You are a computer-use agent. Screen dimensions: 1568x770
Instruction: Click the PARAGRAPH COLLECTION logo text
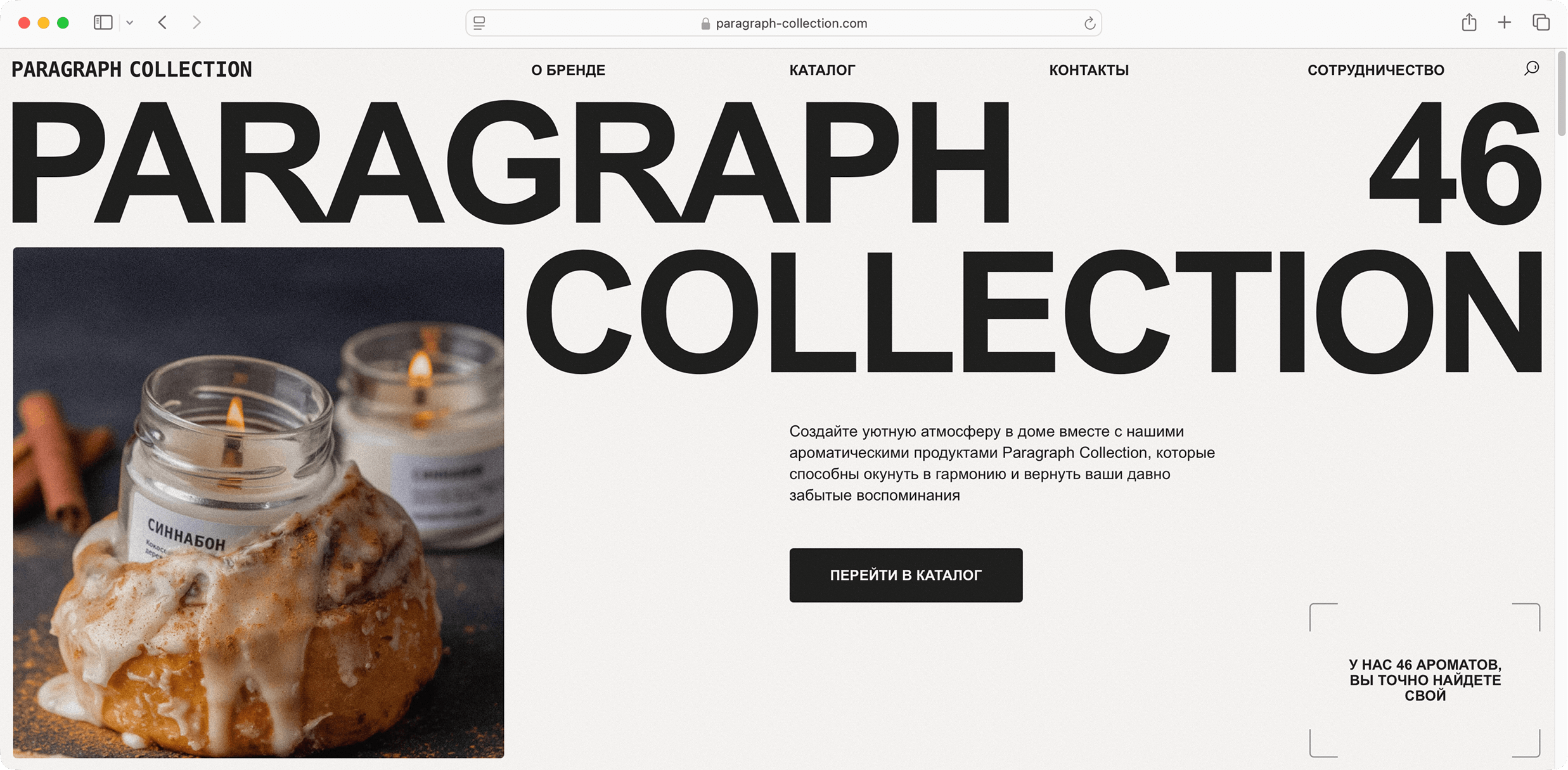click(x=132, y=69)
